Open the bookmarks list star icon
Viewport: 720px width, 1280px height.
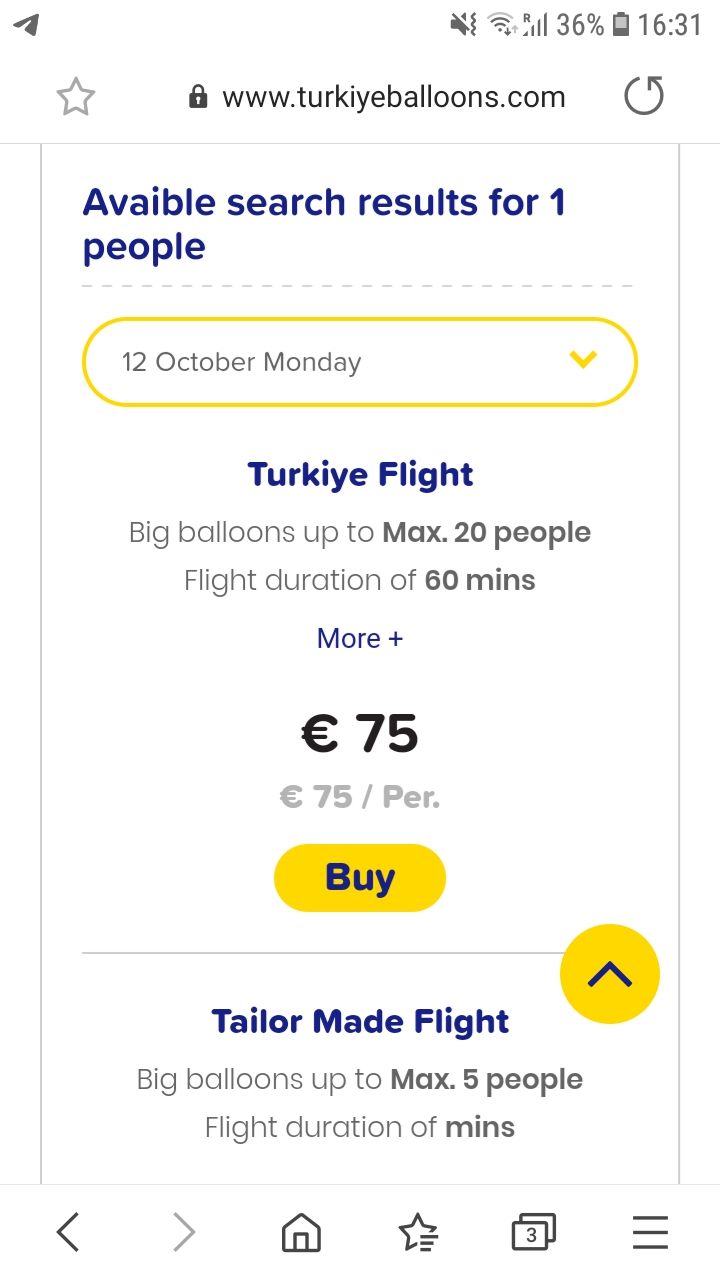click(x=417, y=1233)
